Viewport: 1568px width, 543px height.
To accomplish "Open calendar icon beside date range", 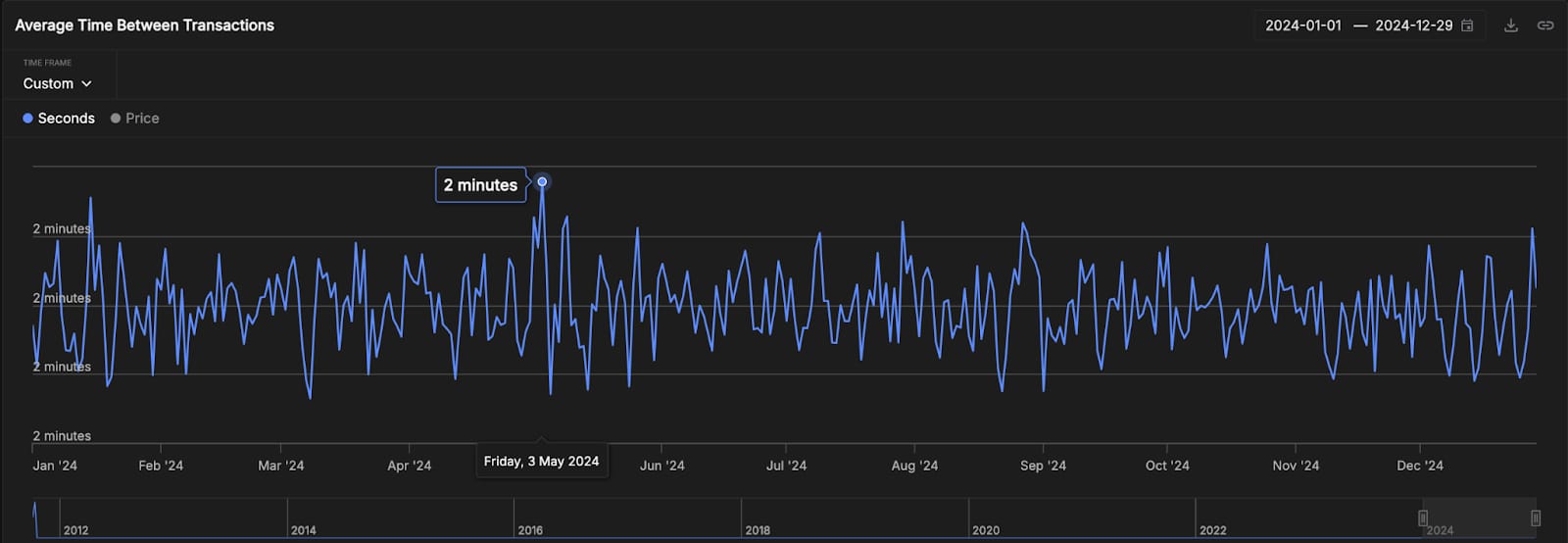I will [1467, 25].
